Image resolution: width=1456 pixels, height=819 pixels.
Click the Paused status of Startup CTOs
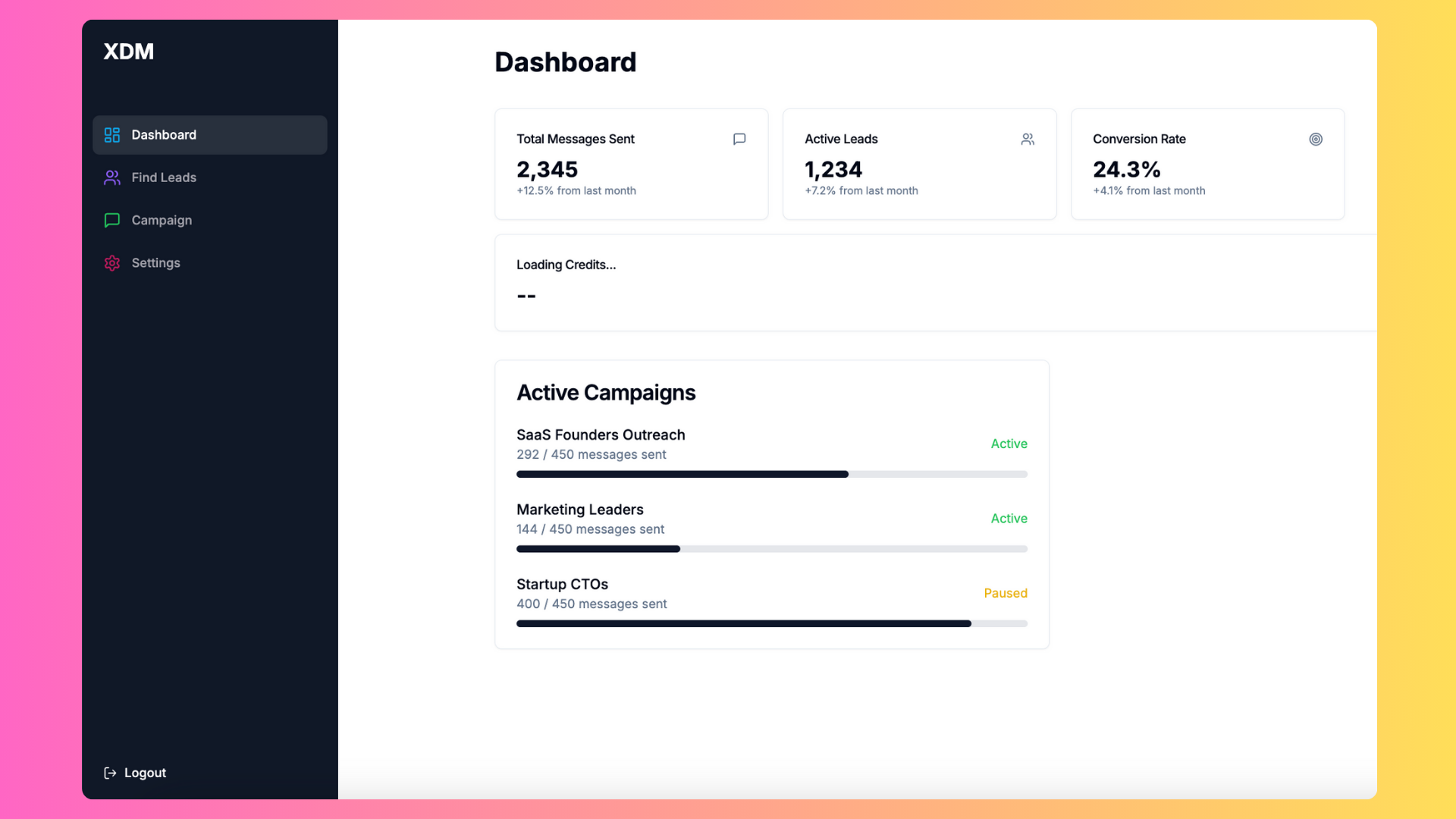click(1005, 593)
